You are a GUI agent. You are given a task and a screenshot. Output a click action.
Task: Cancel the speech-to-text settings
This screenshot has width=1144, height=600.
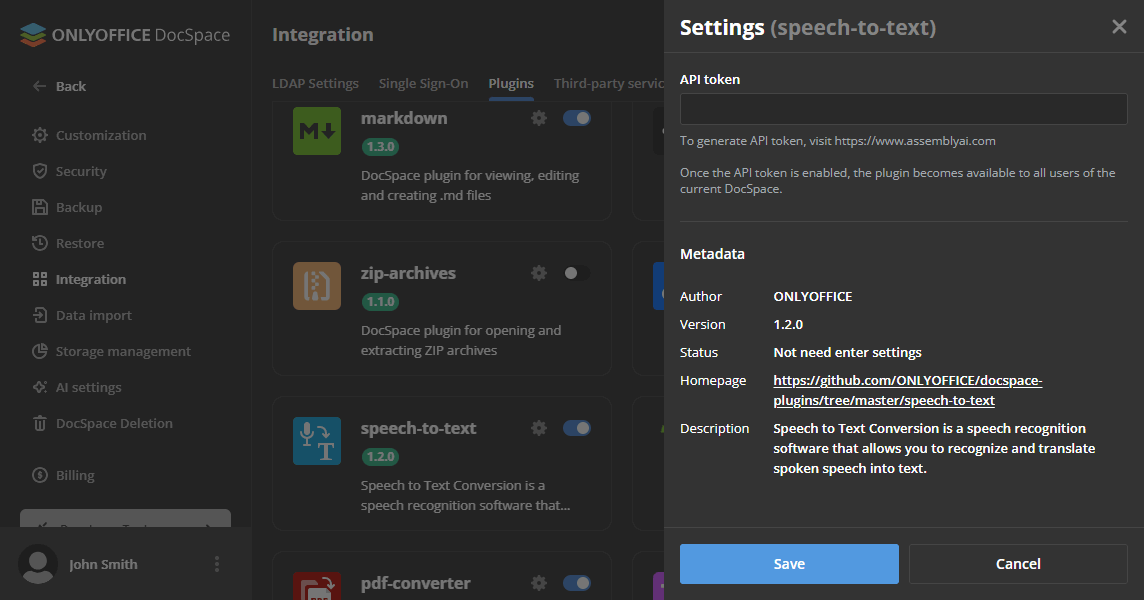tap(1018, 564)
